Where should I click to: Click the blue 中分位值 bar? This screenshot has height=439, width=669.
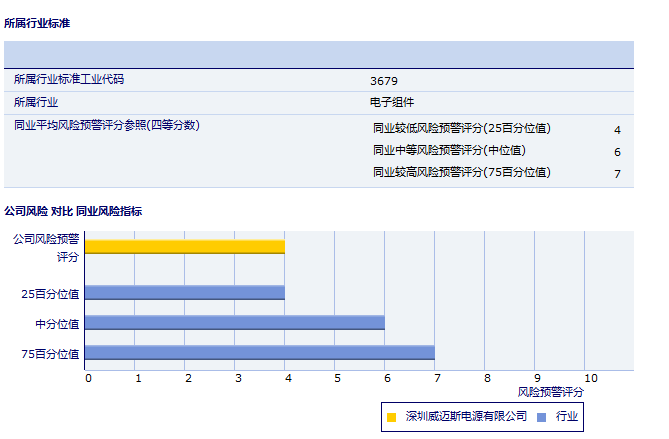[235, 323]
